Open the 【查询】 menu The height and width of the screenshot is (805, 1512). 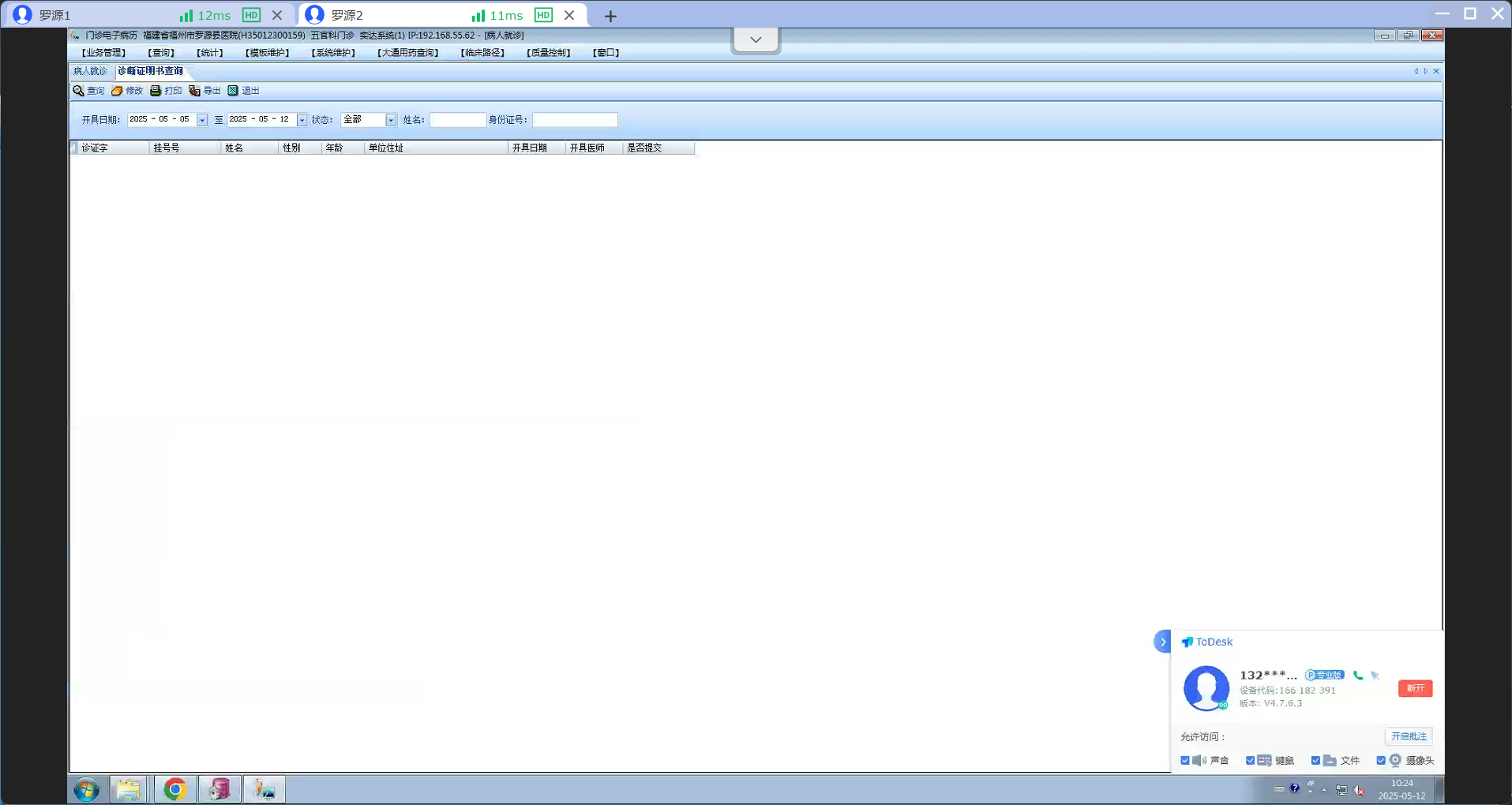coord(161,53)
